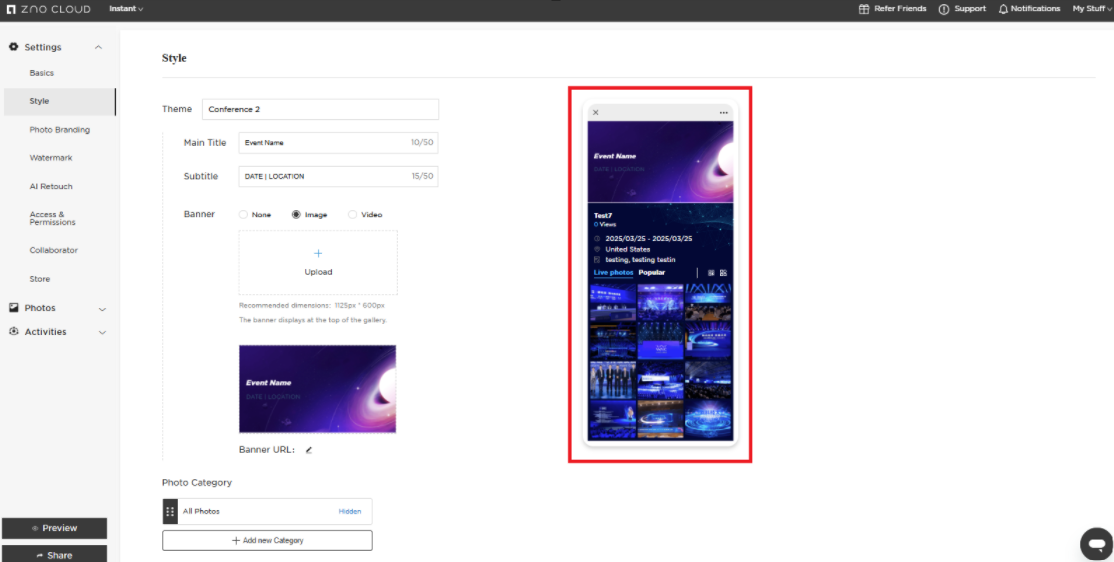Click the drag handle for All Photos
This screenshot has width=1114, height=562.
click(170, 511)
